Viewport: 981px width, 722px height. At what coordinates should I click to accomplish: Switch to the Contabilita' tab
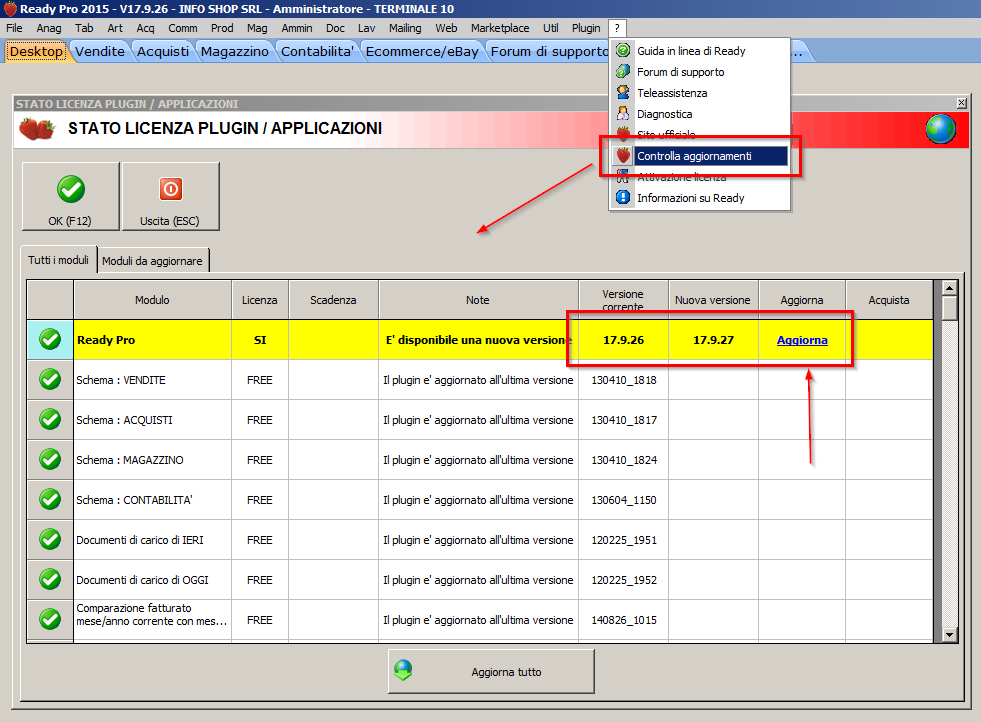pos(317,51)
